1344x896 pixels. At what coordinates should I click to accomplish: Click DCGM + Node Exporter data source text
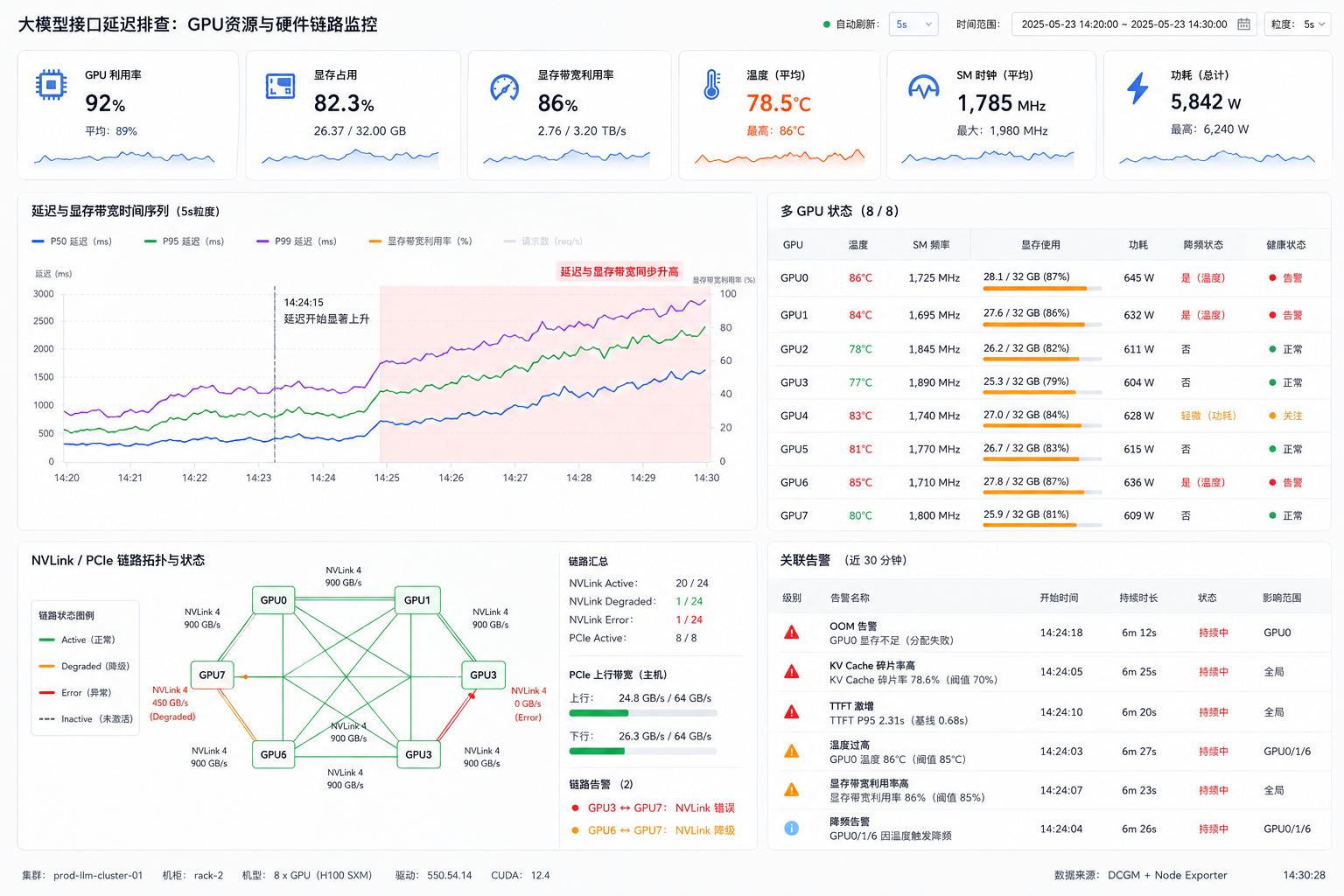1167,875
